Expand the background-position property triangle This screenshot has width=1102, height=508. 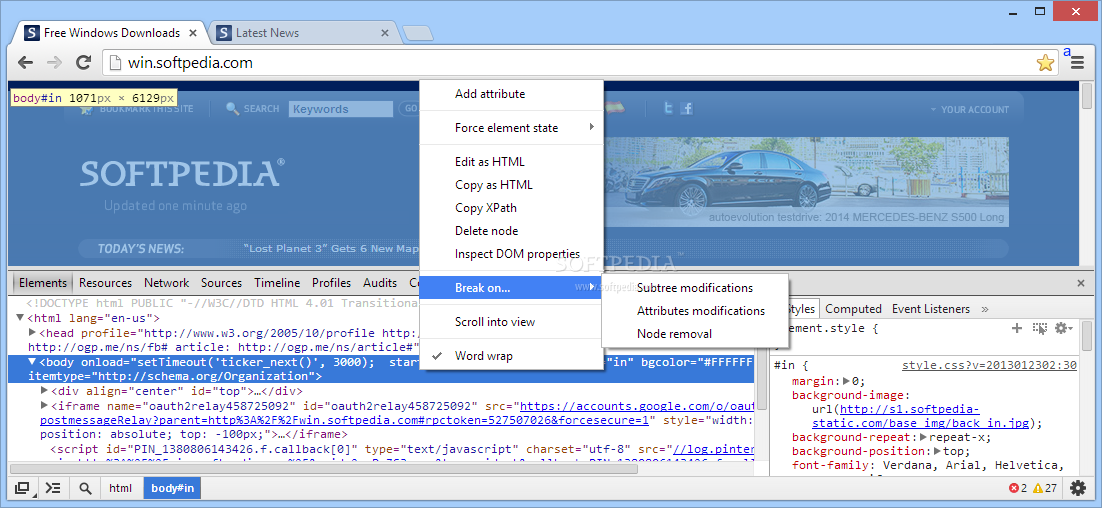(937, 451)
